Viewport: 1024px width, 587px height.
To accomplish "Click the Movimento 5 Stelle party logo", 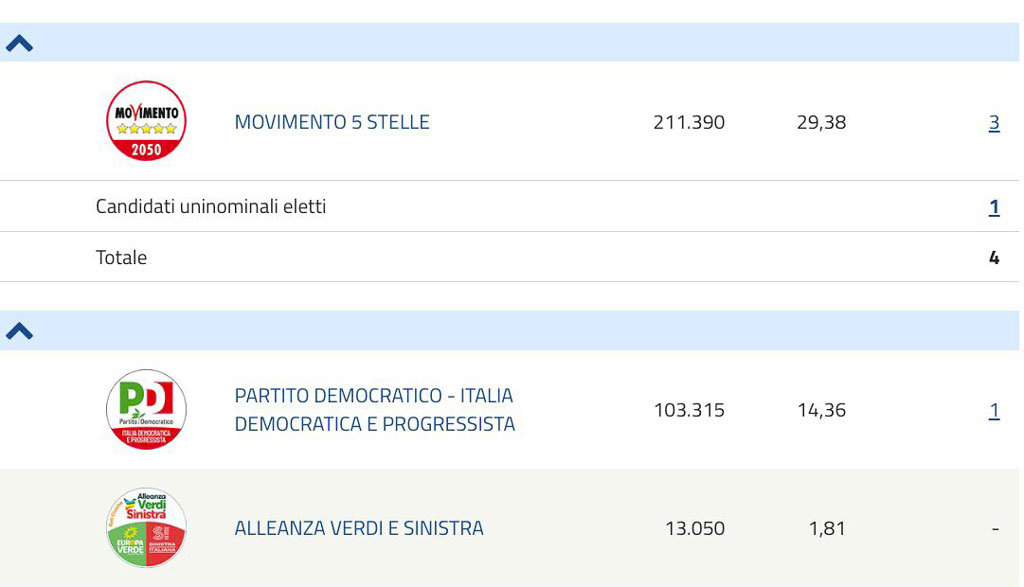I will coord(146,121).
